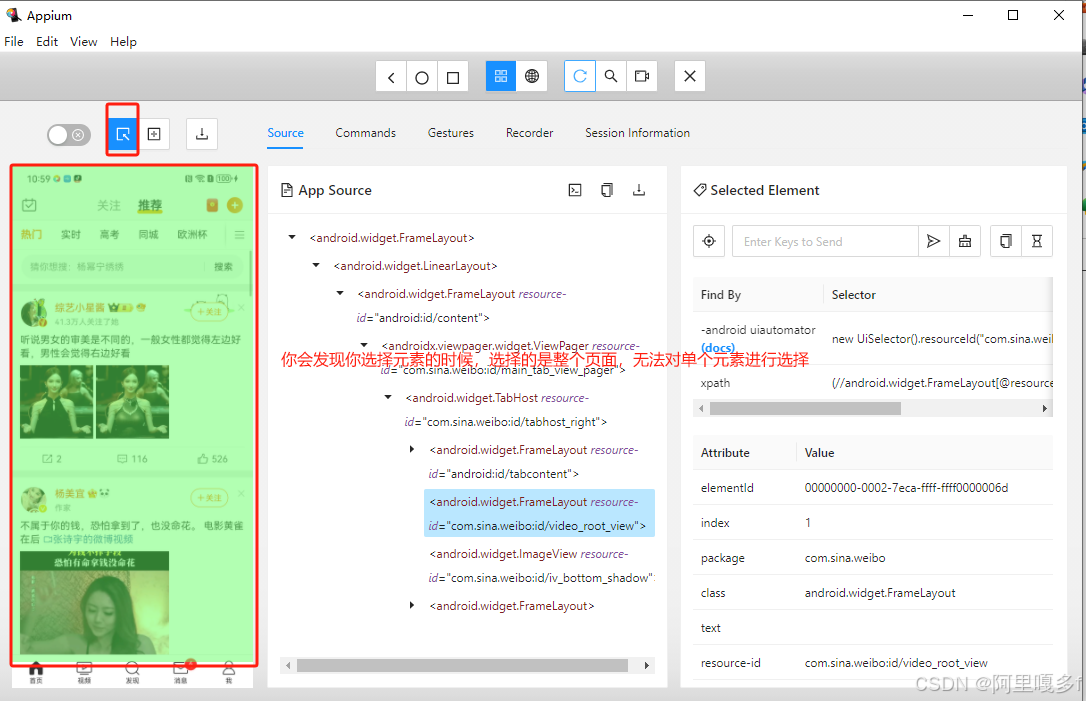
Task: Collapse the ViewPager main_tab_view_pager node
Action: [x=364, y=345]
